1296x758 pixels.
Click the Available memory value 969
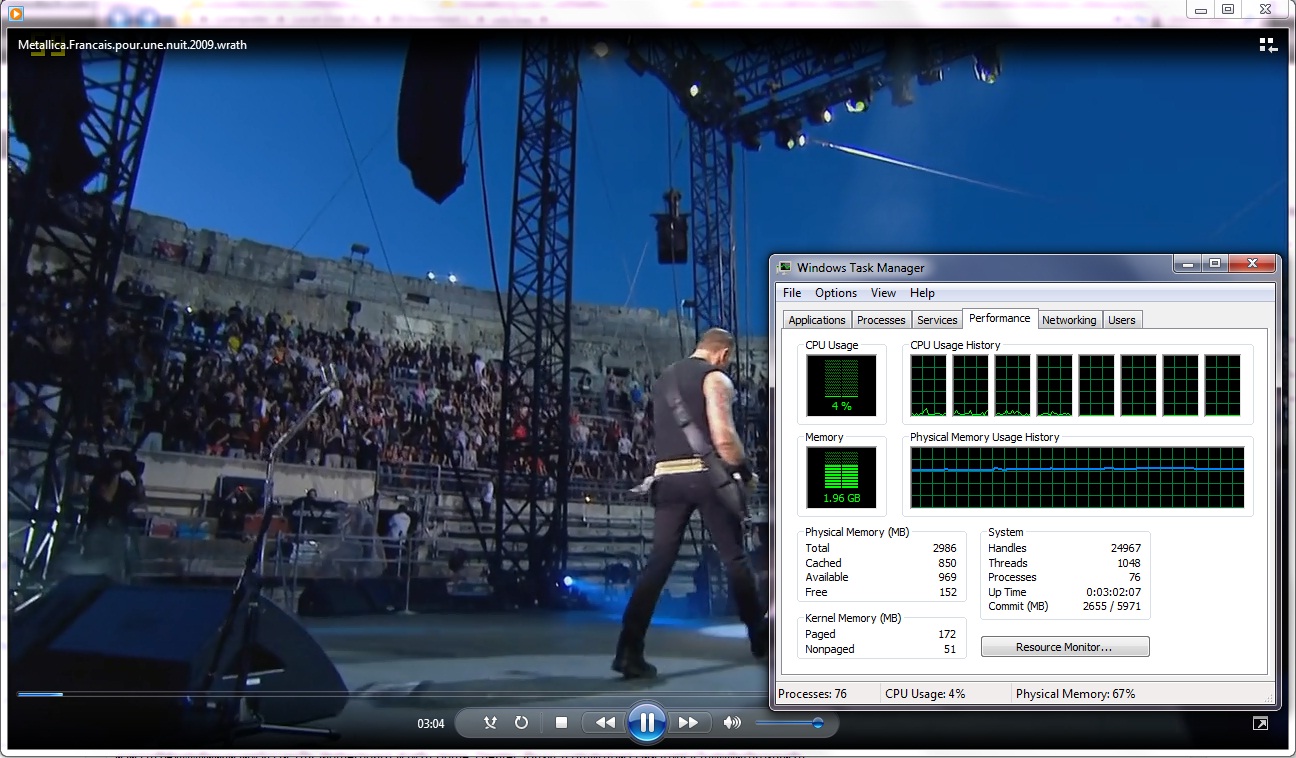[947, 577]
